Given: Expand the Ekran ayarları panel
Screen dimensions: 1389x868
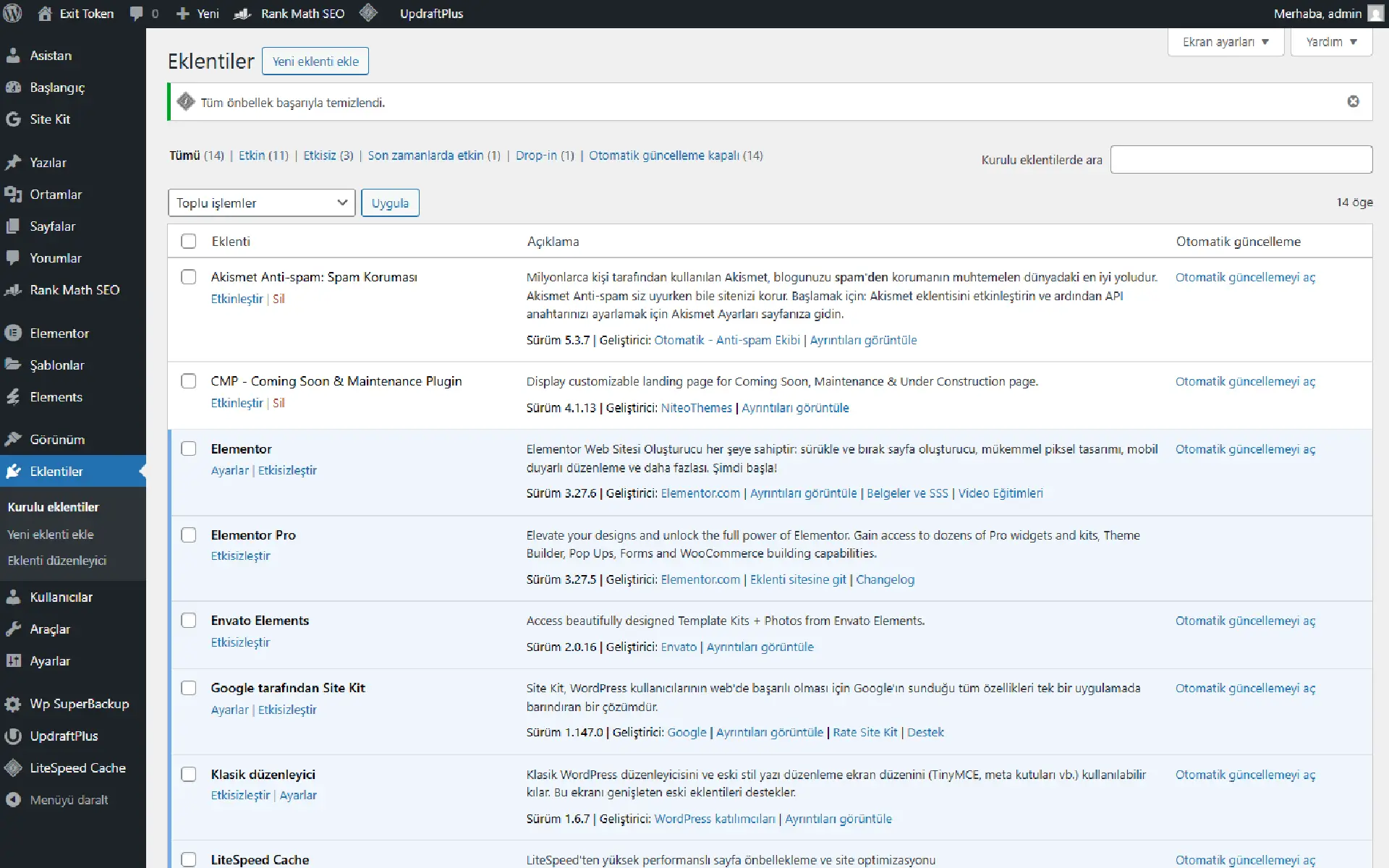Looking at the screenshot, I should tap(1226, 42).
